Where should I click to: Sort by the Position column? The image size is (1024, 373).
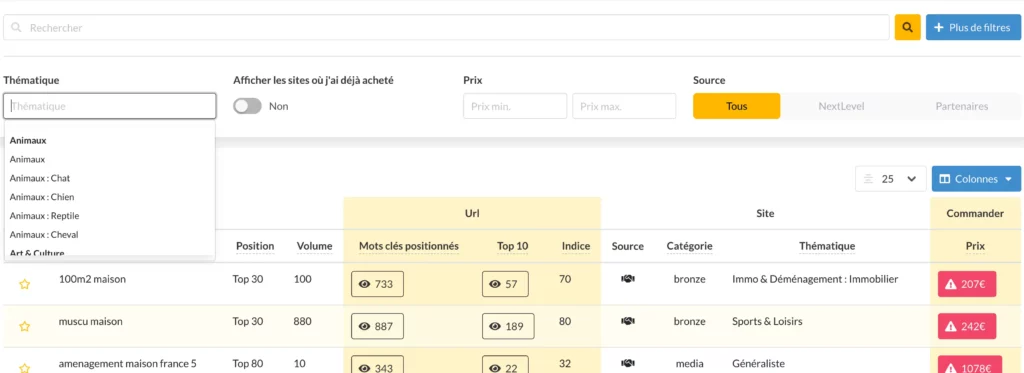tap(255, 246)
